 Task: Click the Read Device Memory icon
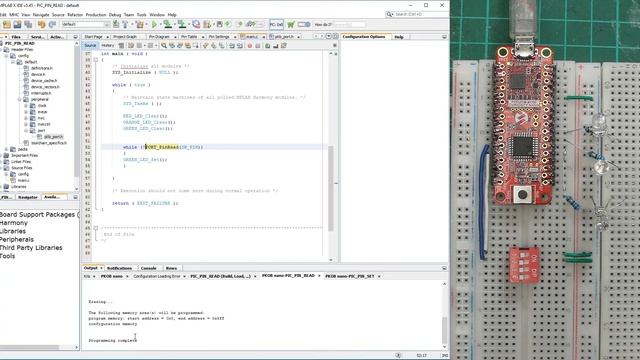(x=182, y=24)
